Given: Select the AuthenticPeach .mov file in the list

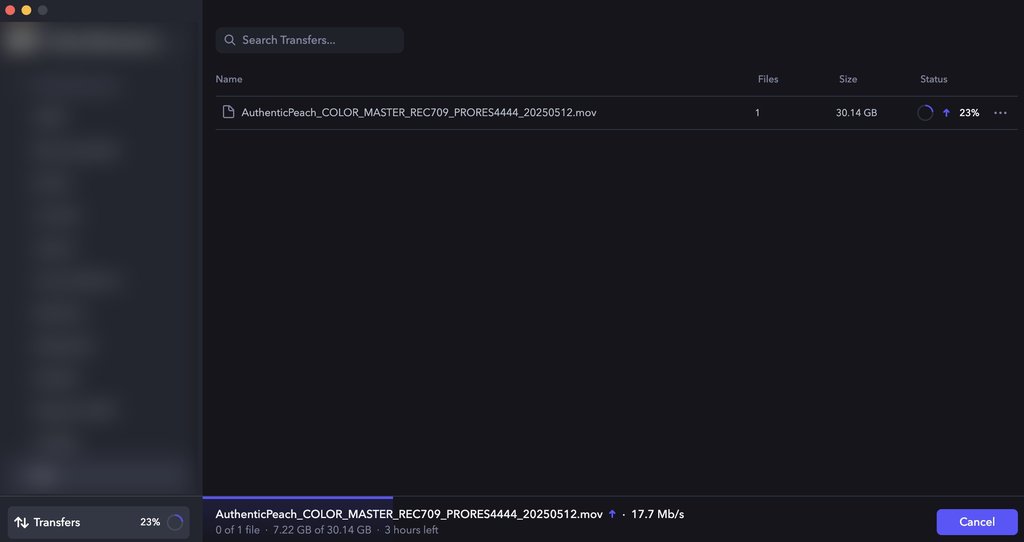Looking at the screenshot, I should click(419, 113).
